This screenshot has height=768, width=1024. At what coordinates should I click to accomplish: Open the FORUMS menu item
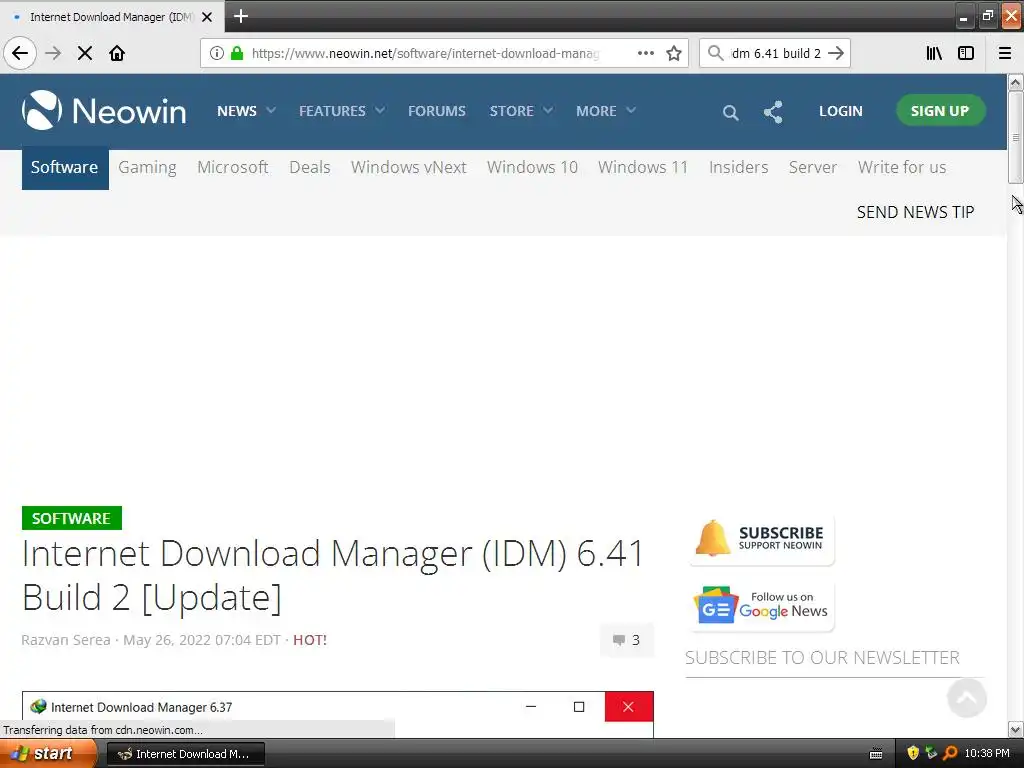point(437,111)
